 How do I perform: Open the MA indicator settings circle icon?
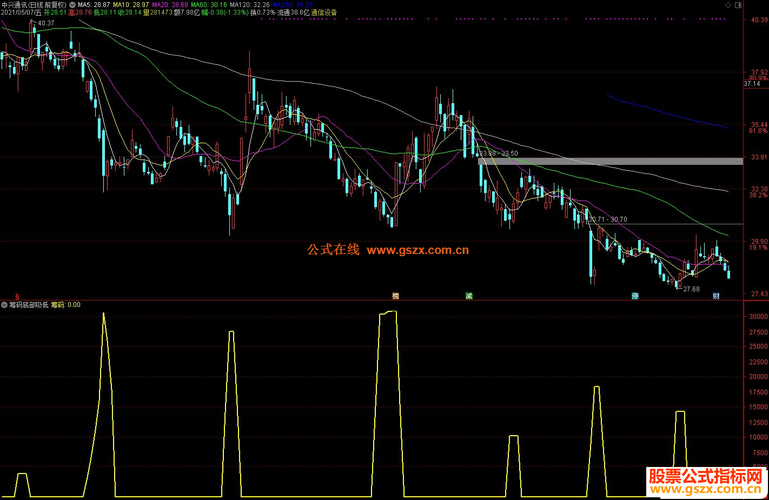point(72,4)
